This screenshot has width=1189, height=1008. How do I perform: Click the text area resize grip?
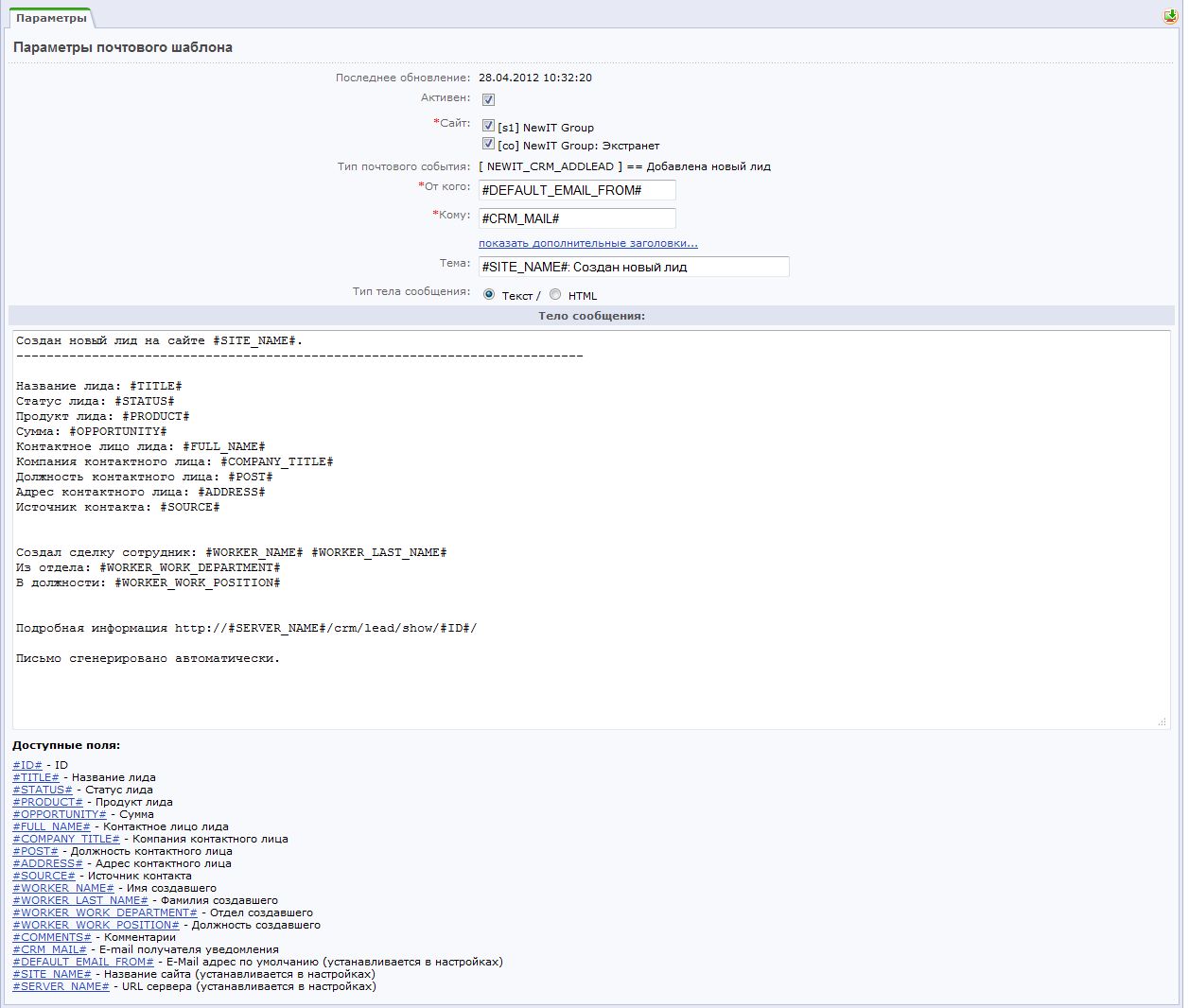(x=1162, y=721)
